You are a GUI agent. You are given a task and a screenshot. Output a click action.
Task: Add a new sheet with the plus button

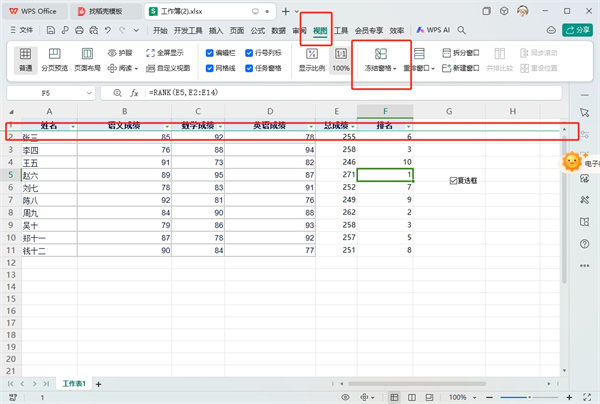click(x=98, y=384)
